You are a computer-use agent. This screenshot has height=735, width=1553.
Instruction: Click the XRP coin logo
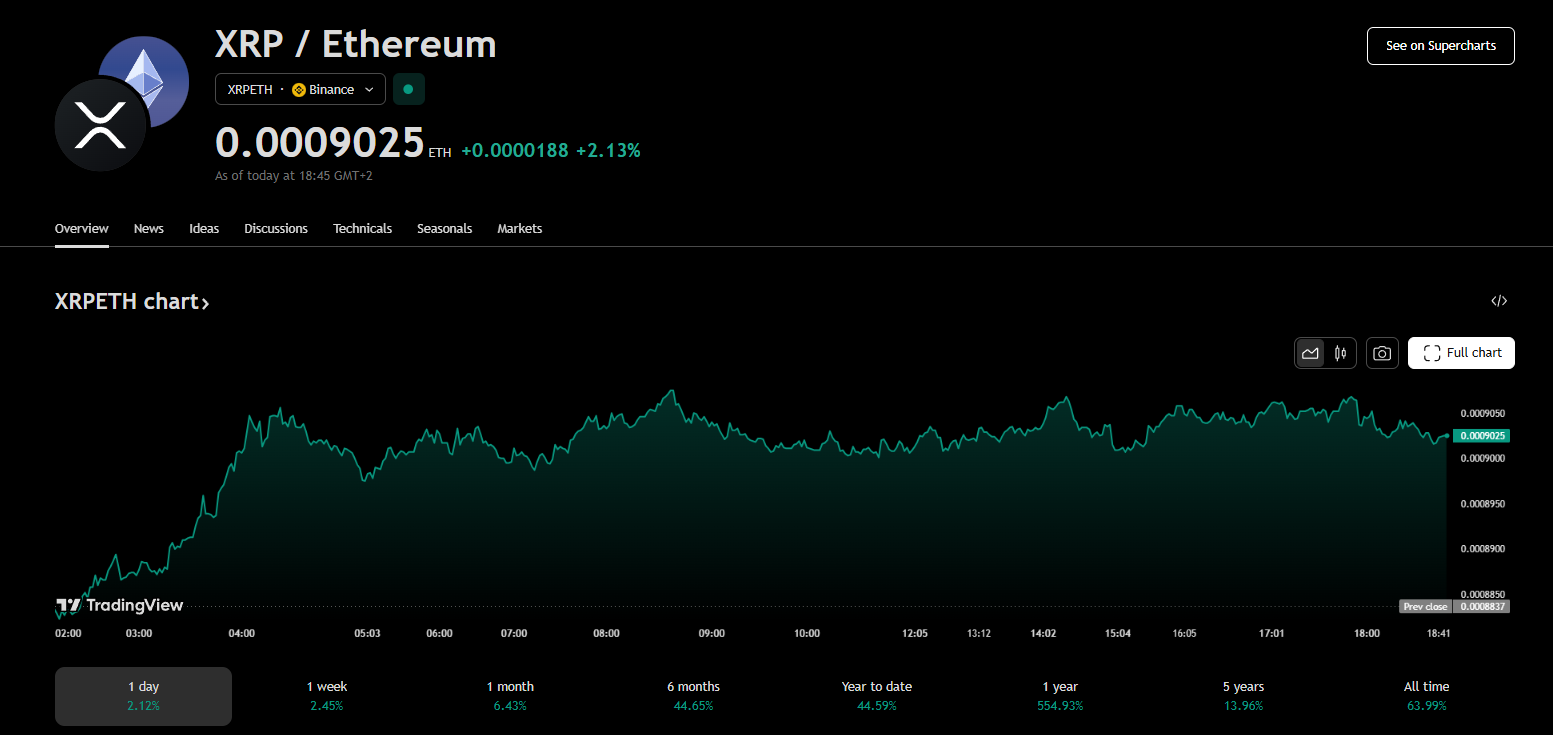pos(102,124)
